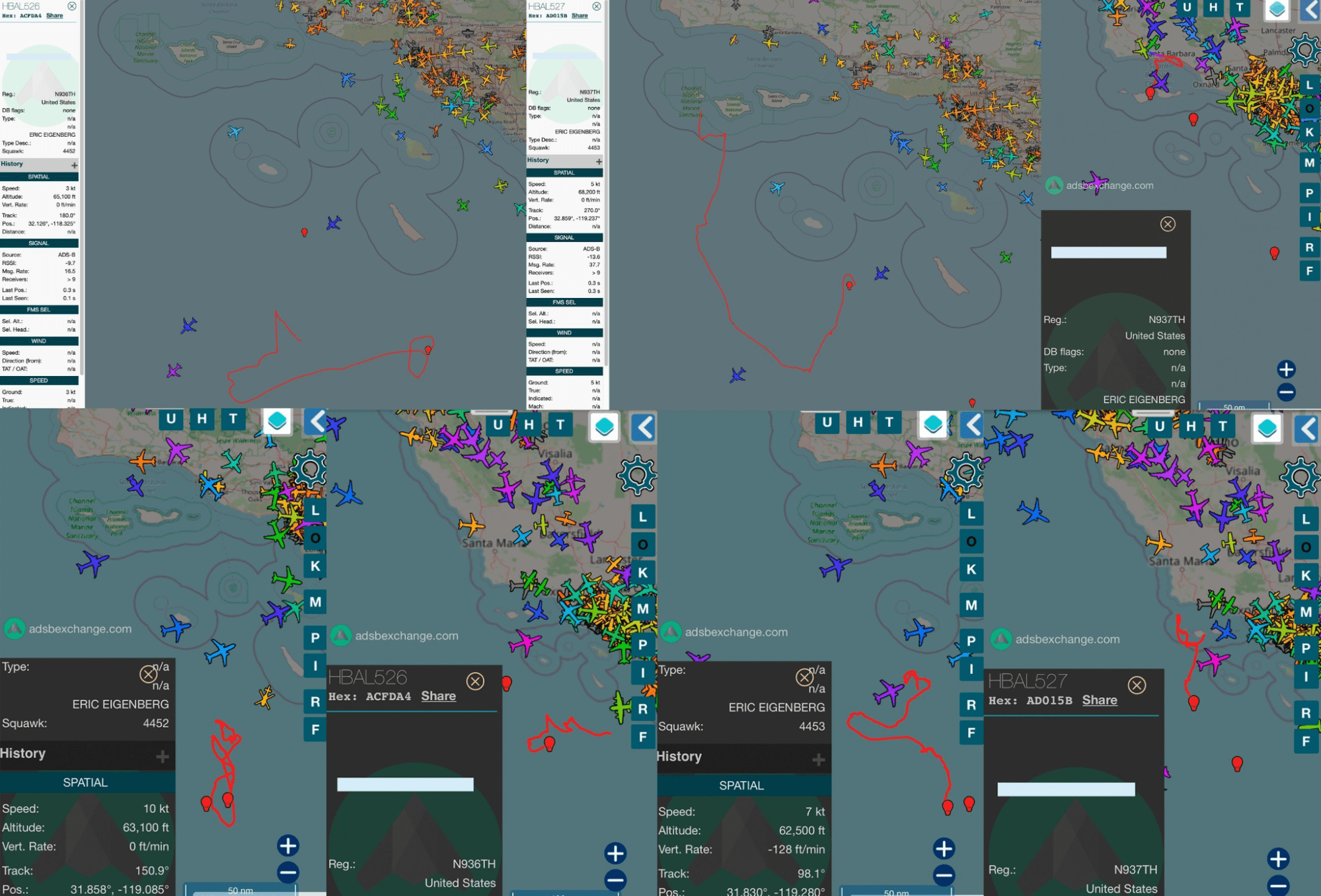Viewport: 1321px width, 896px height.
Task: Click Share link in white HBAL527 panel
Action: pyautogui.click(x=579, y=15)
